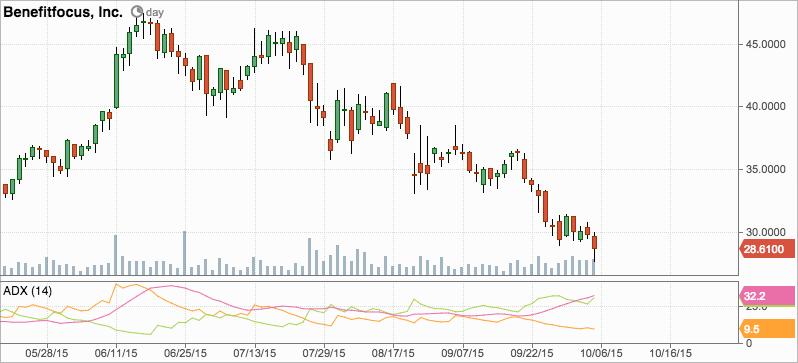The width and height of the screenshot is (798, 363).
Task: Click the 07/13/15 date label
Action: coord(254,353)
